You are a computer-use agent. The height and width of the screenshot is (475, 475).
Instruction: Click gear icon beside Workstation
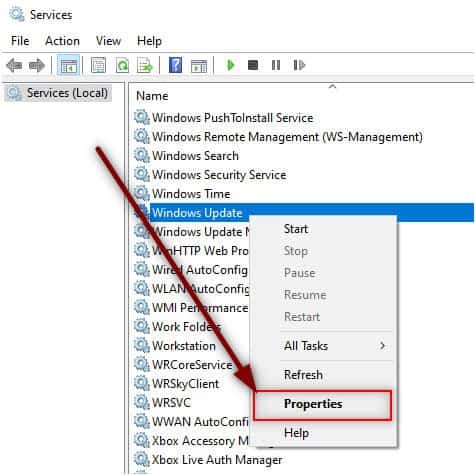point(142,345)
